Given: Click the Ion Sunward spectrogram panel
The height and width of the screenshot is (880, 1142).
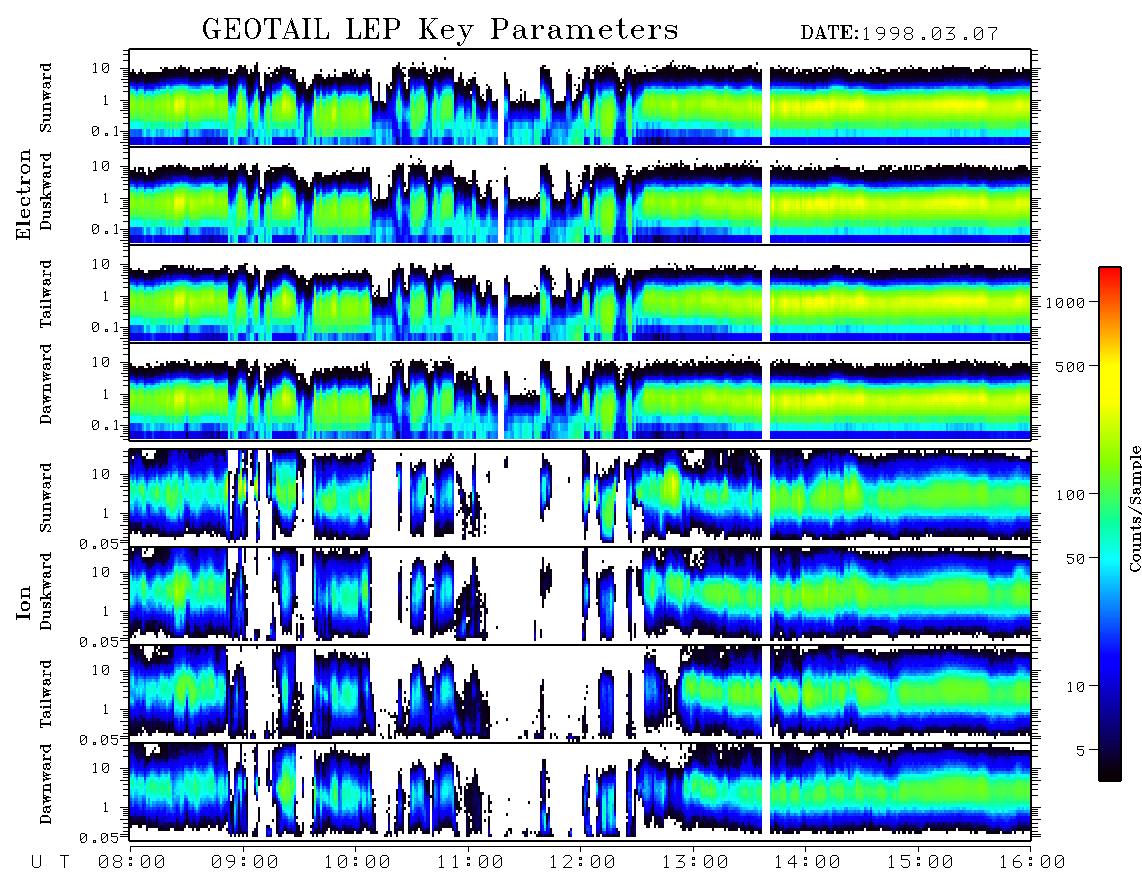Looking at the screenshot, I should click(580, 497).
